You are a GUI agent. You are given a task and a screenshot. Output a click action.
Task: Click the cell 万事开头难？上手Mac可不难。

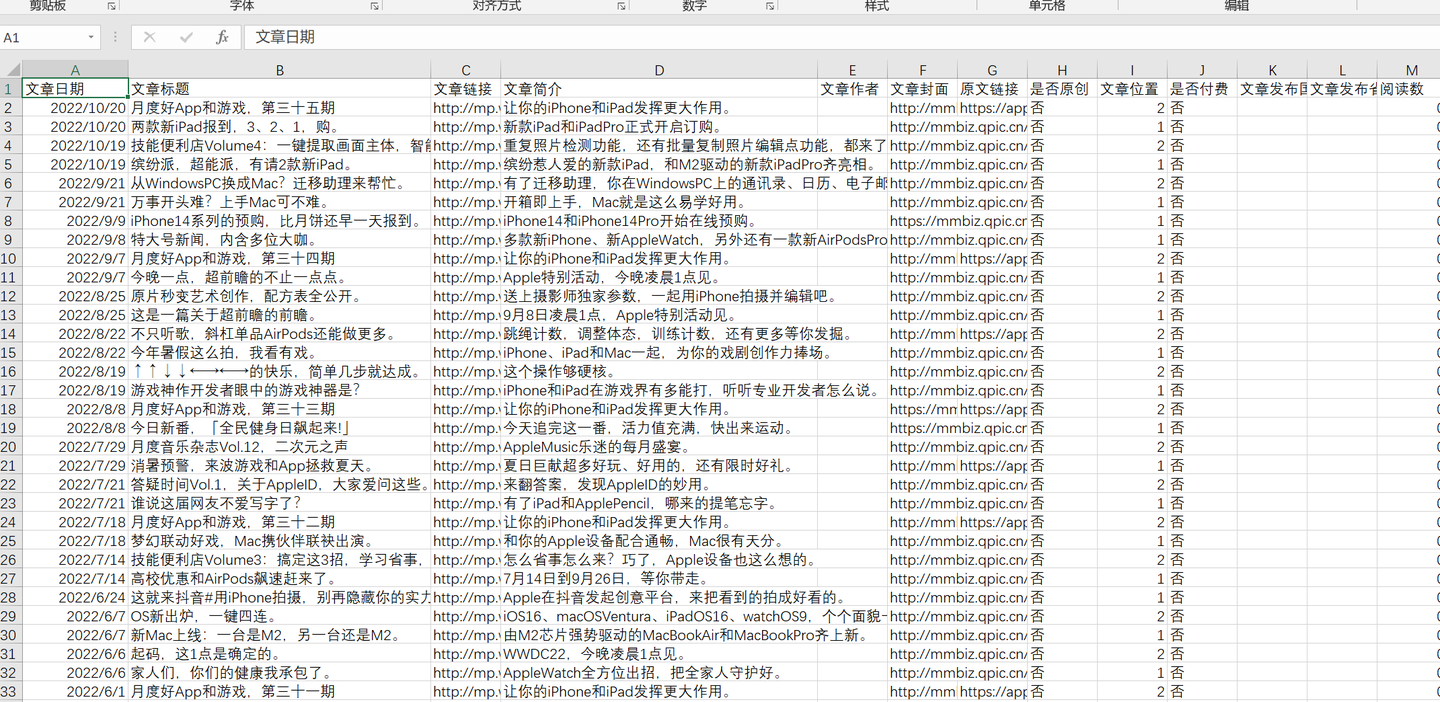click(x=280, y=202)
